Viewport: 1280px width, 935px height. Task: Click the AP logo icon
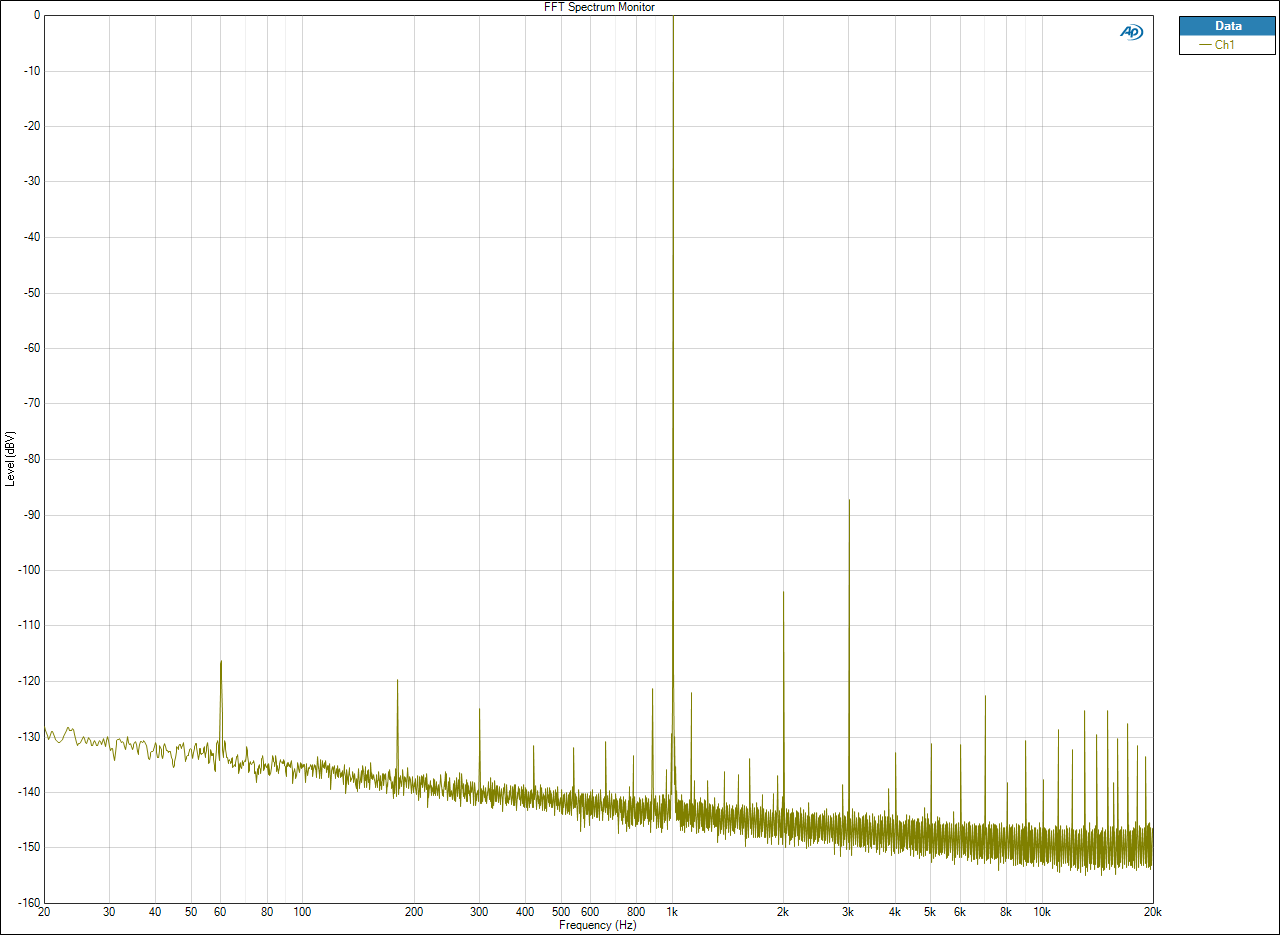pos(1131,32)
